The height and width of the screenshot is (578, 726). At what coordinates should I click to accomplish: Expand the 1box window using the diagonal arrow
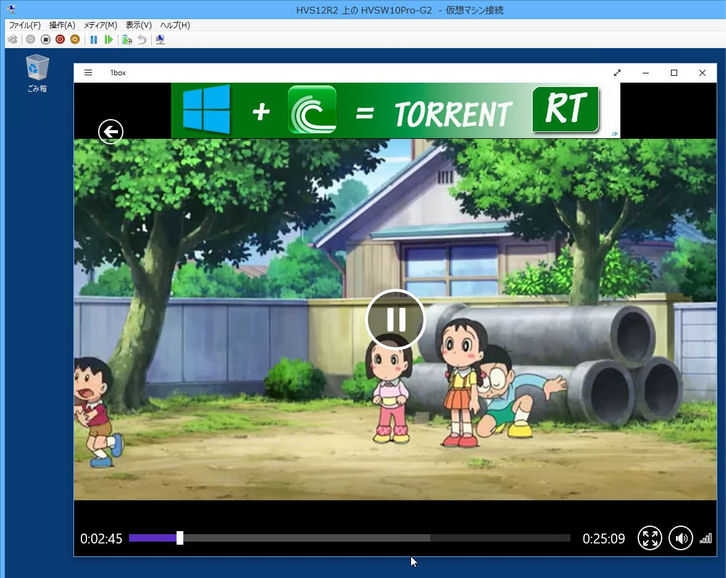tap(617, 73)
